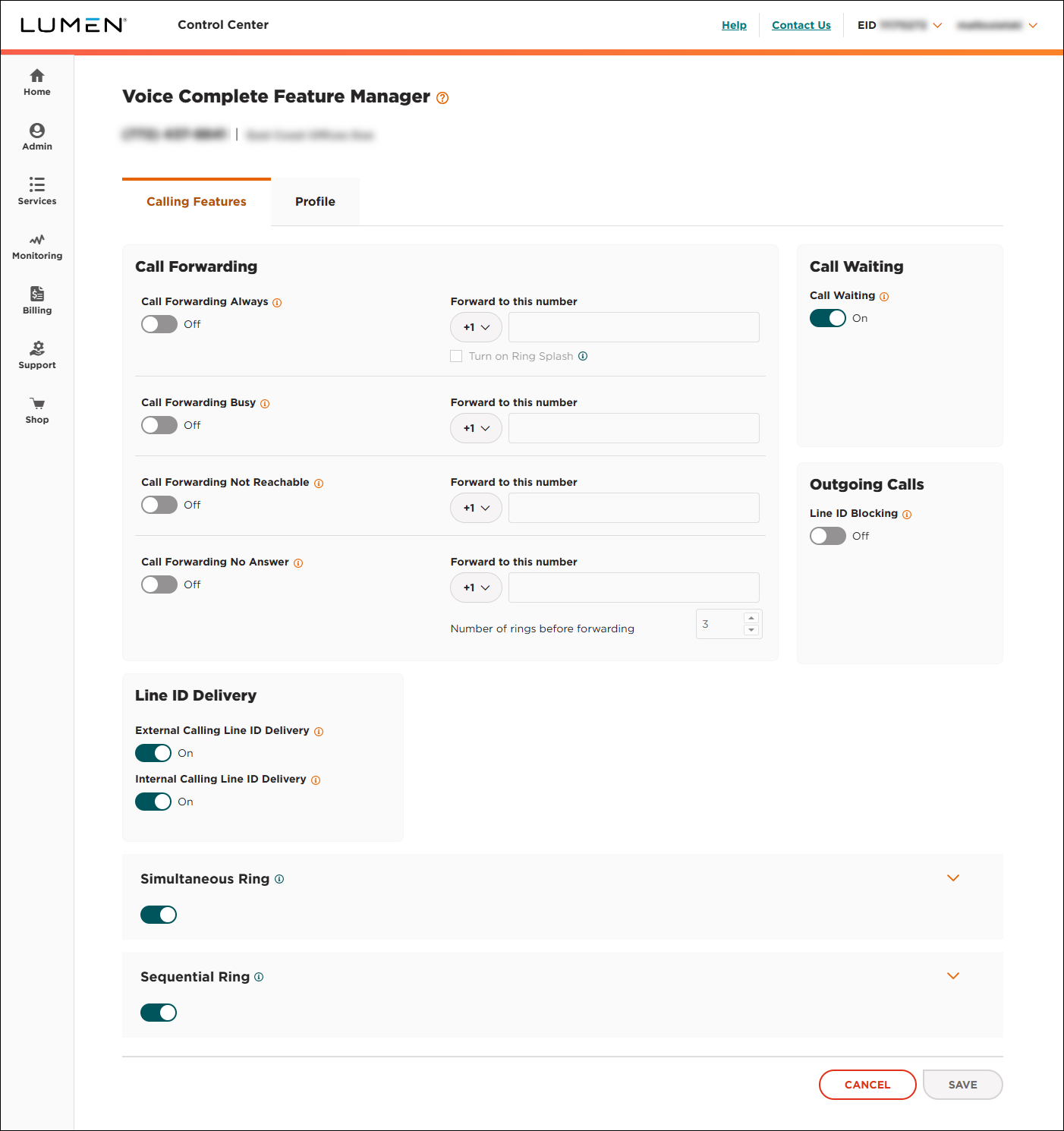
Task: Enable Call Forwarding Always
Action: [x=159, y=324]
